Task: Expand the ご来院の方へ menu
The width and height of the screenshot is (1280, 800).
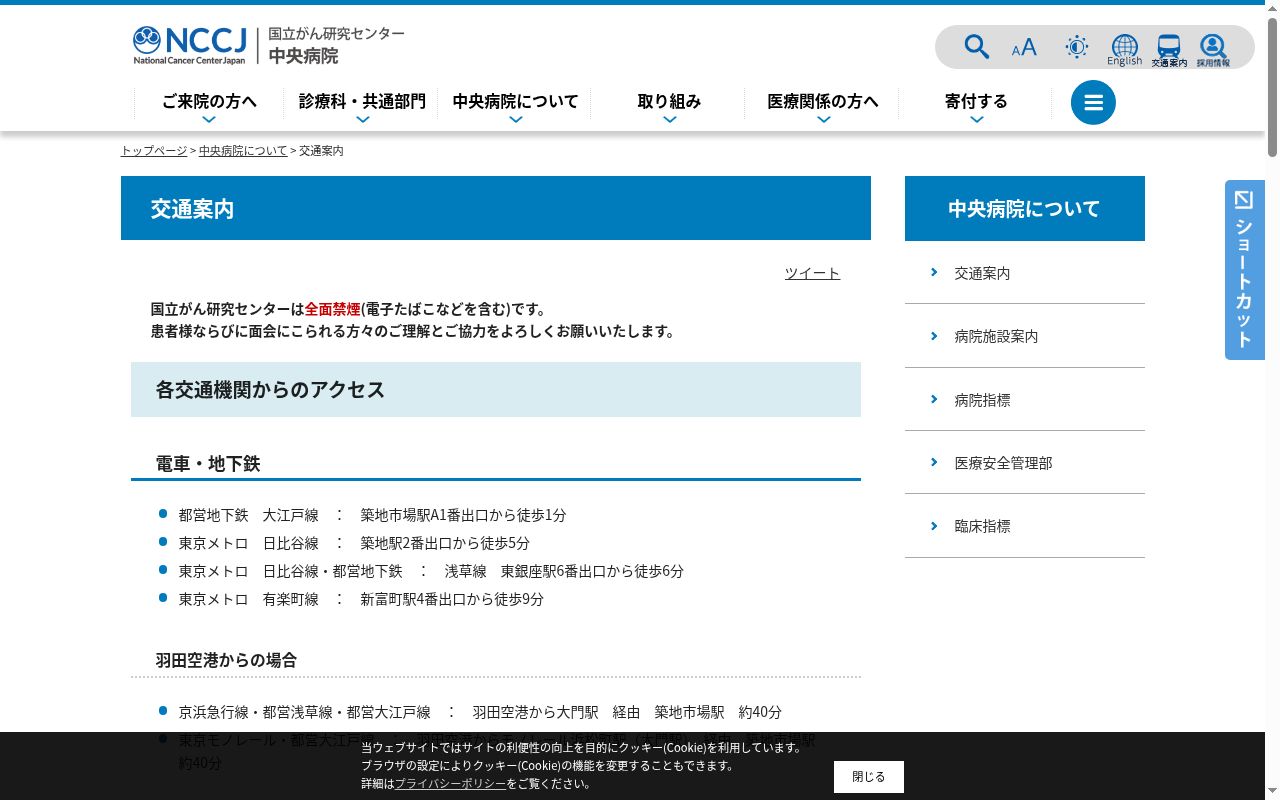Action: pos(209,104)
